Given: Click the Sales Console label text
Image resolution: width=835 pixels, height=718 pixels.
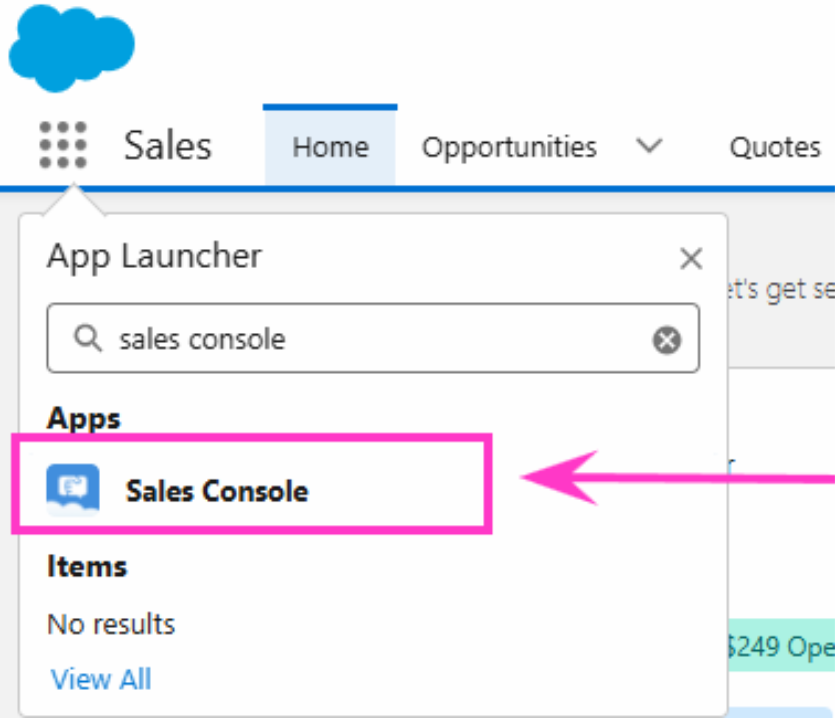Looking at the screenshot, I should coord(217,491).
